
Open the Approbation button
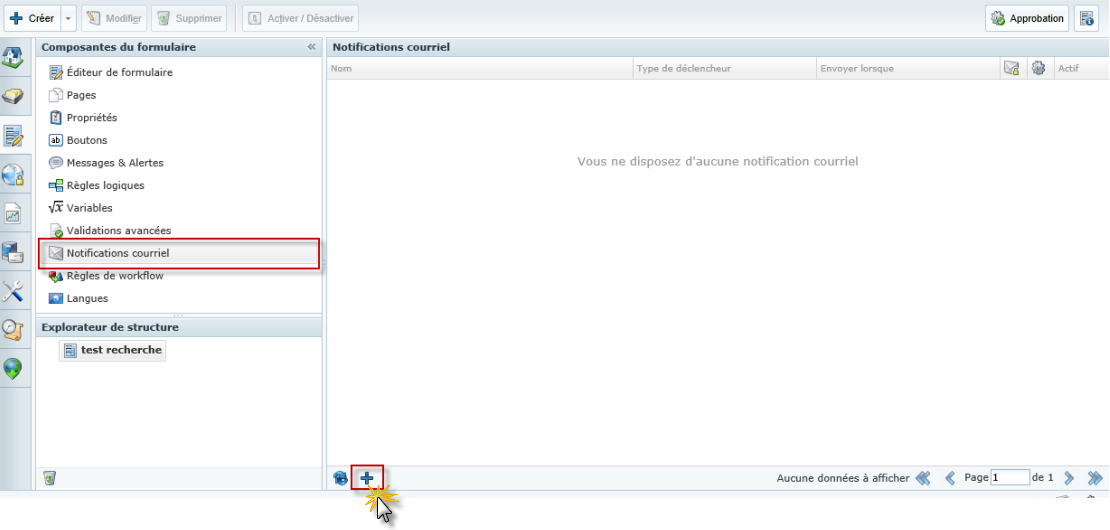(1026, 18)
